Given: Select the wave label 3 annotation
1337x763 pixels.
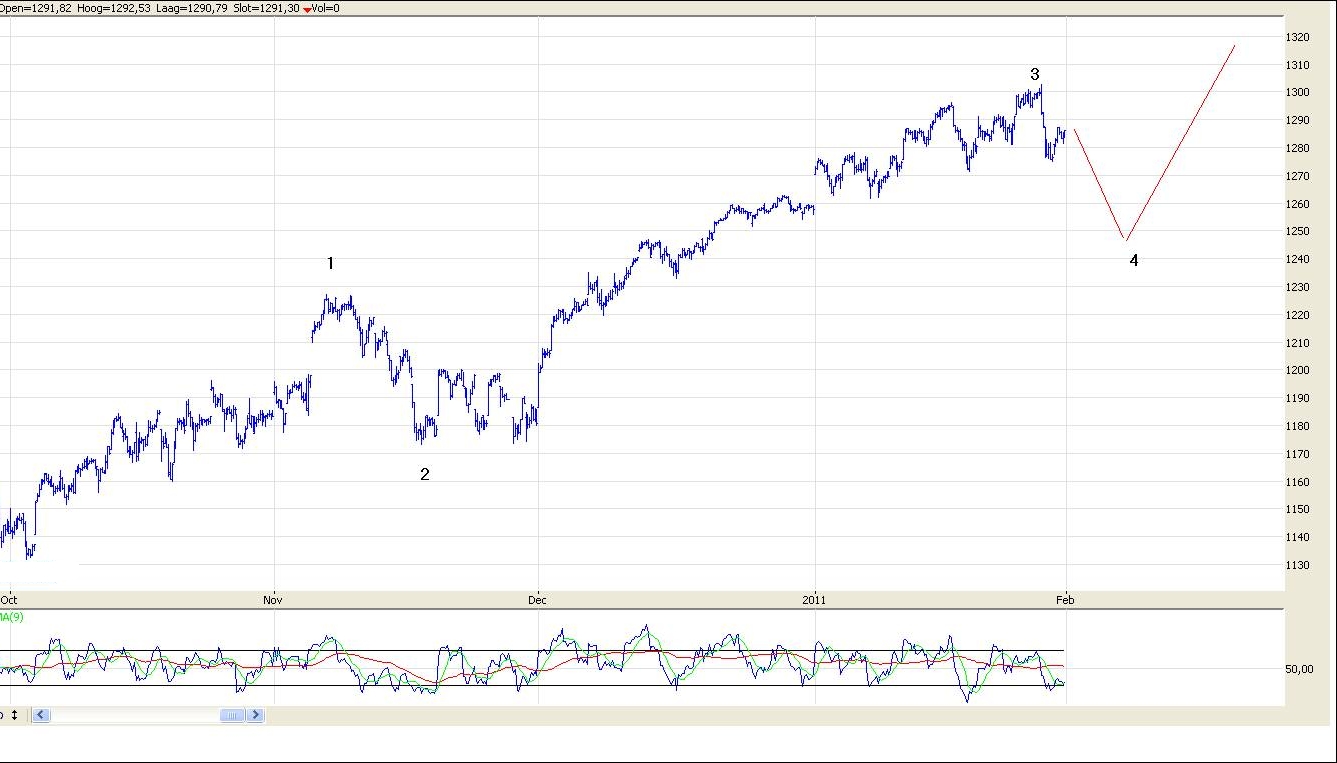Looking at the screenshot, I should [x=1035, y=74].
